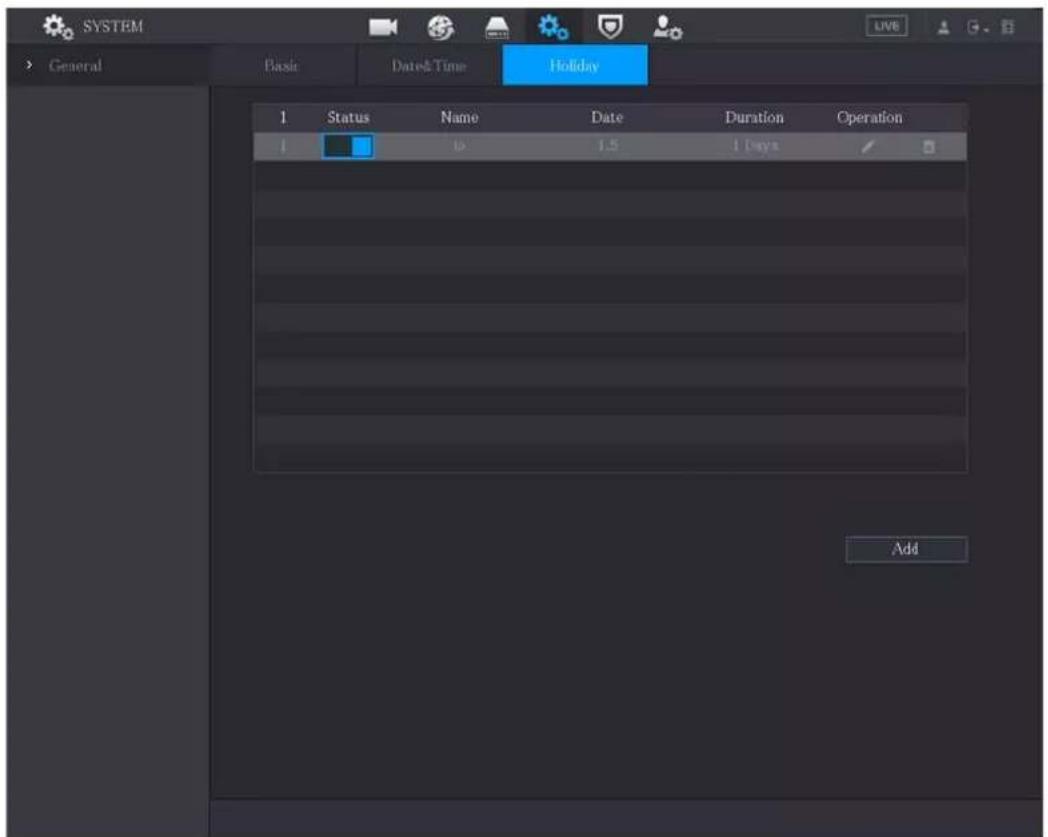Edit holiday entry with pencil icon
This screenshot has height=837, width=1048.
click(868, 146)
